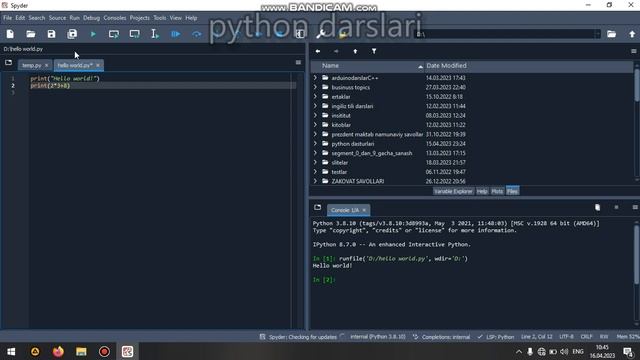Open the Source menu

pos(57,18)
